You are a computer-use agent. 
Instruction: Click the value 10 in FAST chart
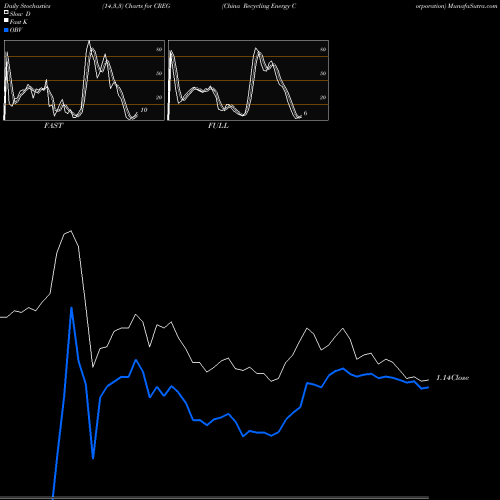tap(144, 110)
